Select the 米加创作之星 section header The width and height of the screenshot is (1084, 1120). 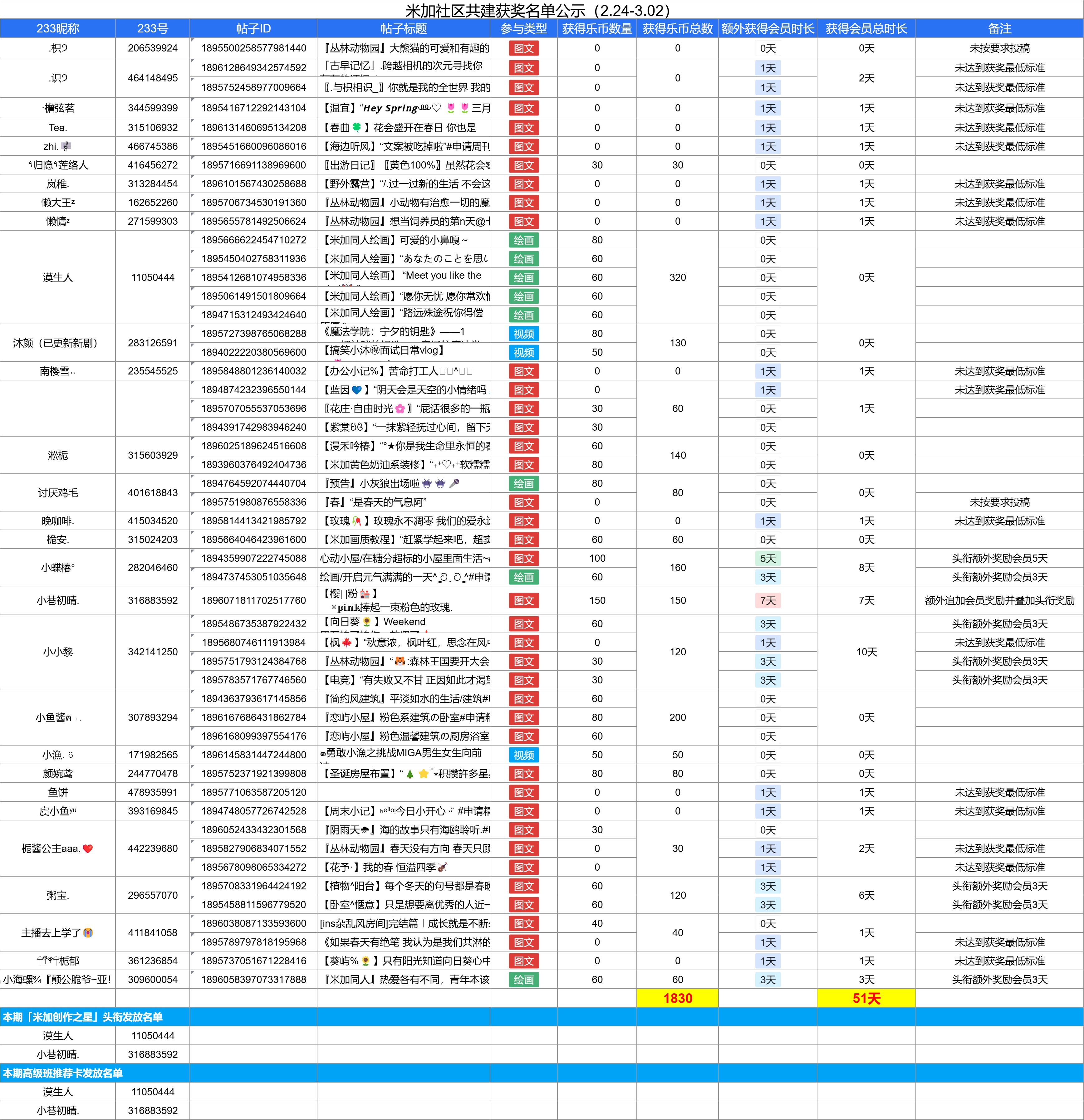83,1017
